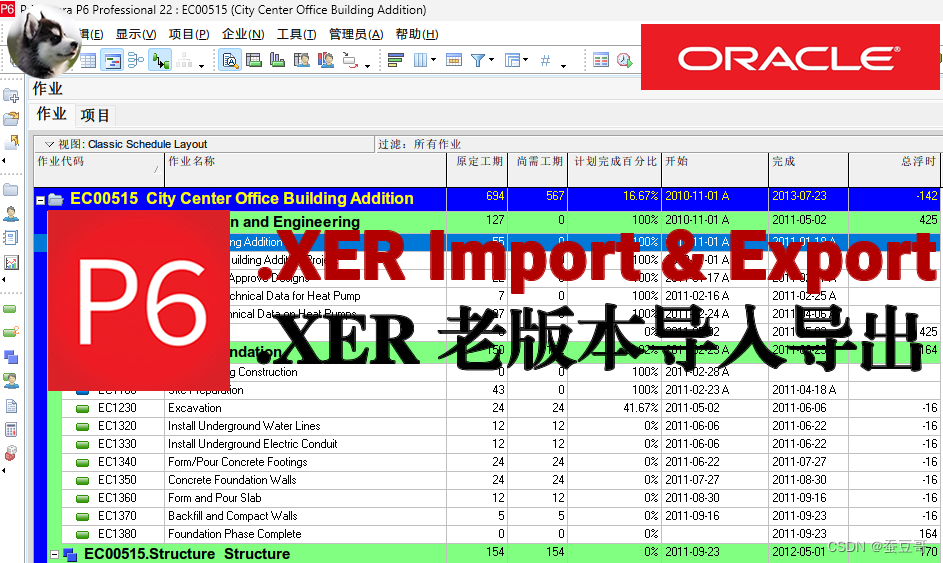The image size is (943, 563).
Task: Open the 企业(N) menu
Action: [x=243, y=34]
